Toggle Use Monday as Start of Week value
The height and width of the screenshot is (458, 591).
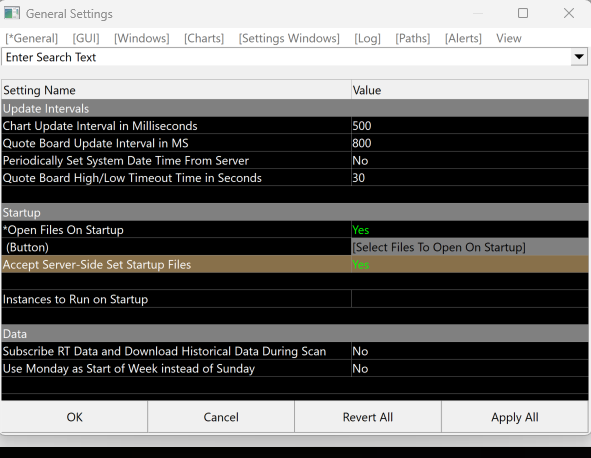click(x=469, y=368)
